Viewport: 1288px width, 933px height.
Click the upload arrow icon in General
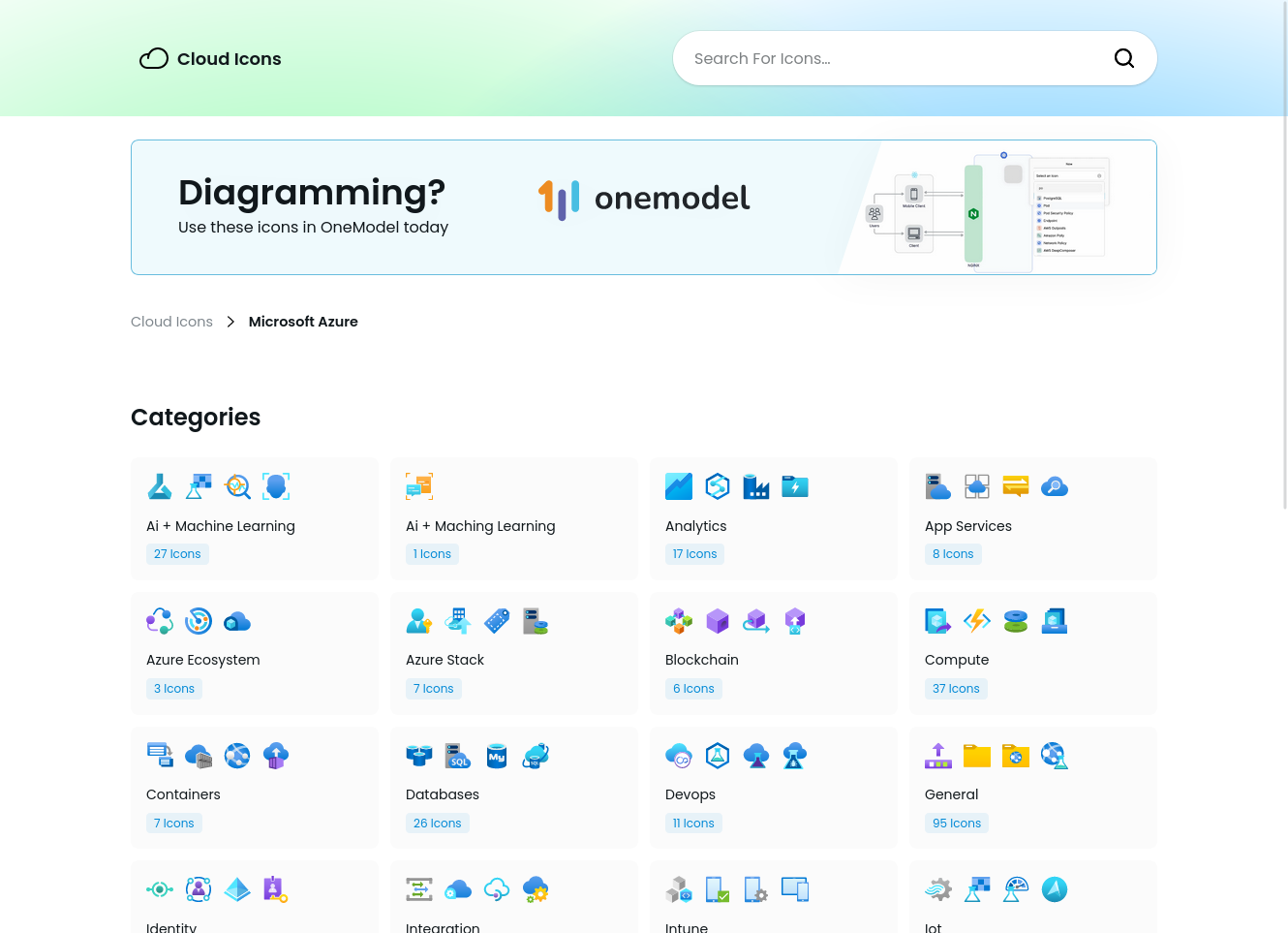coord(938,756)
